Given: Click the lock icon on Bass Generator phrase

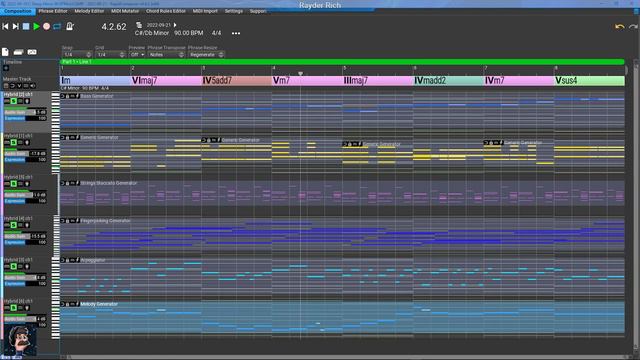Looking at the screenshot, I should click(x=68, y=96).
